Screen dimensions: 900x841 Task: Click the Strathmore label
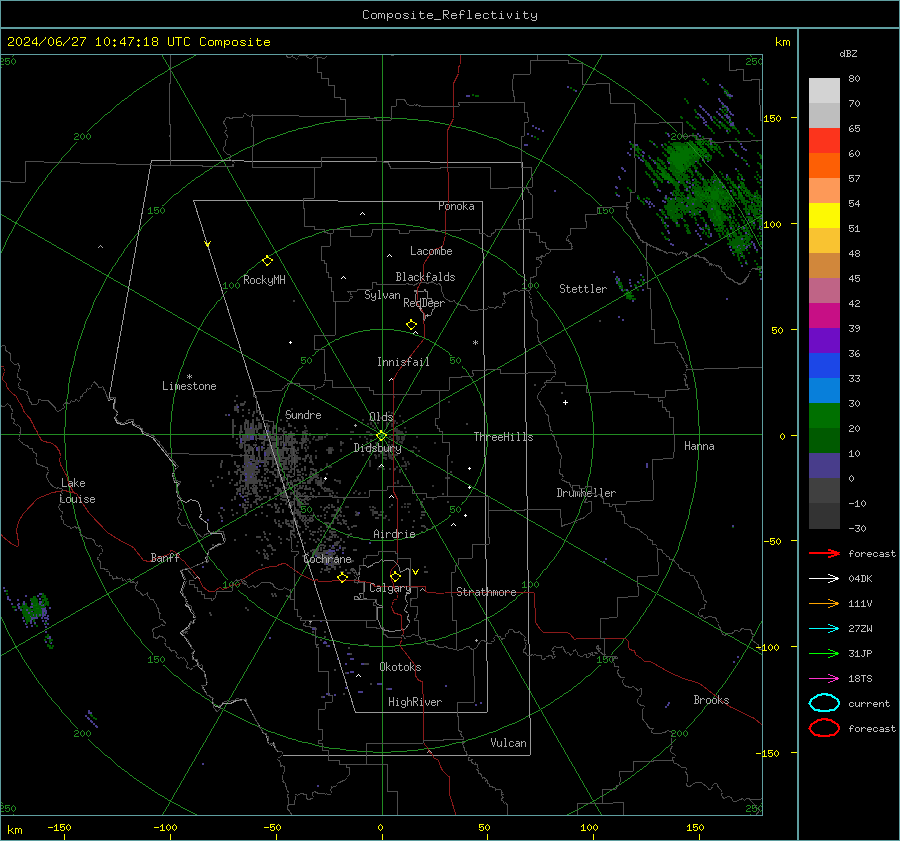coord(486,592)
